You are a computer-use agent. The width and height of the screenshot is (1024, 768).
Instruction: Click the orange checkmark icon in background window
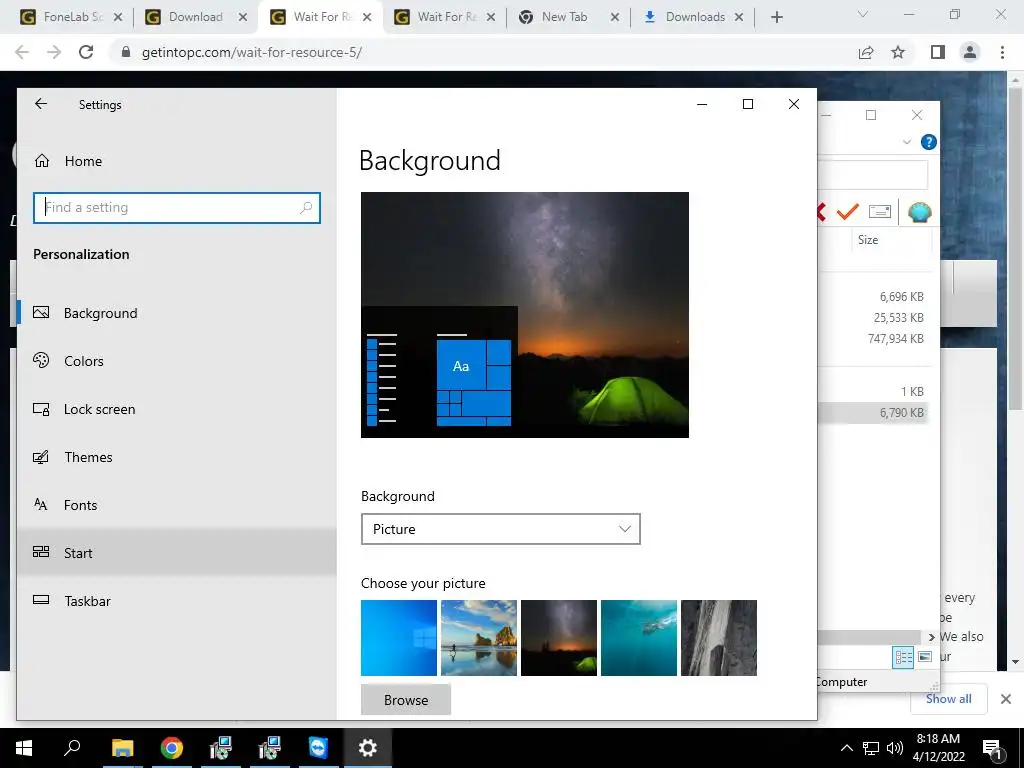[848, 212]
